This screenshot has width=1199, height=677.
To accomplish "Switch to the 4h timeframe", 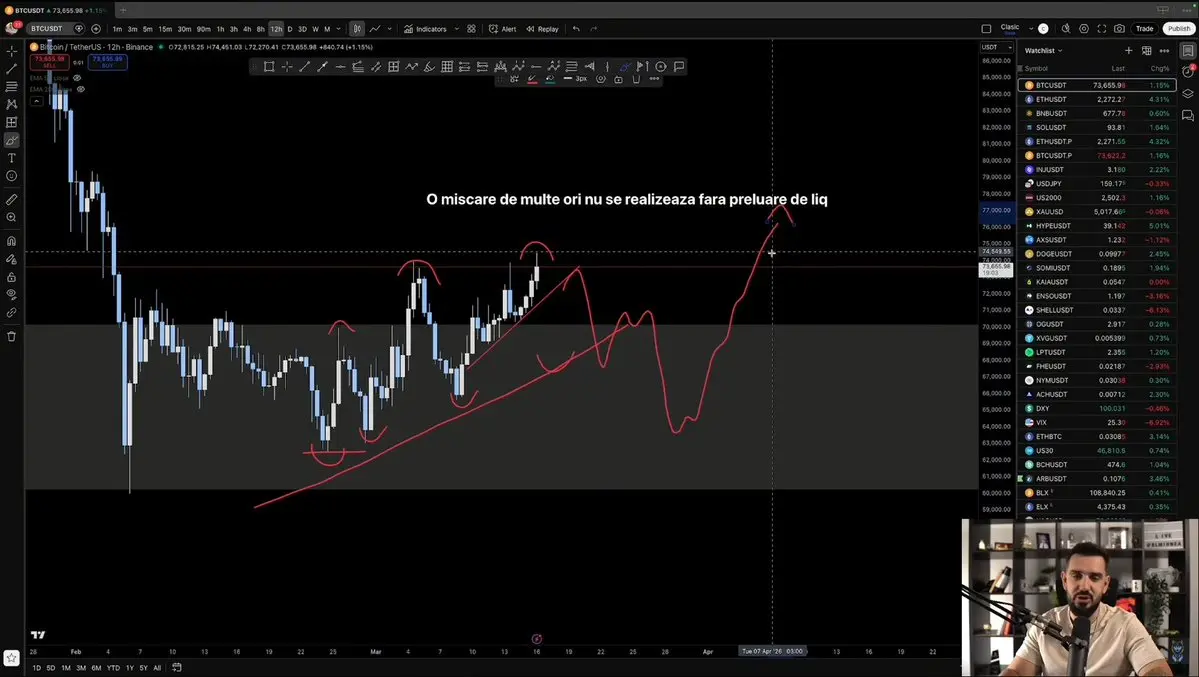I will pos(247,29).
